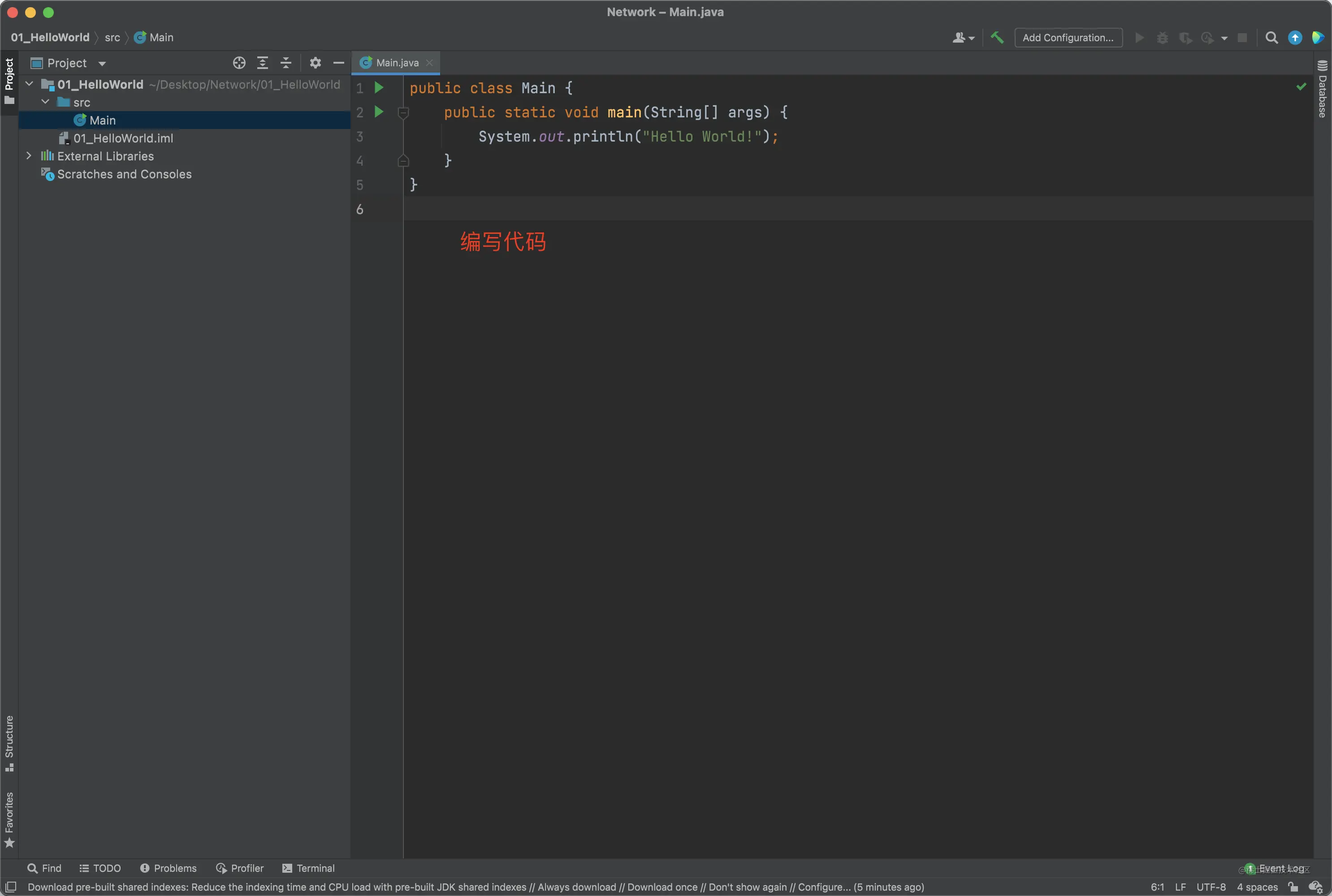Open the Find tool window
The image size is (1332, 896).
pos(44,868)
